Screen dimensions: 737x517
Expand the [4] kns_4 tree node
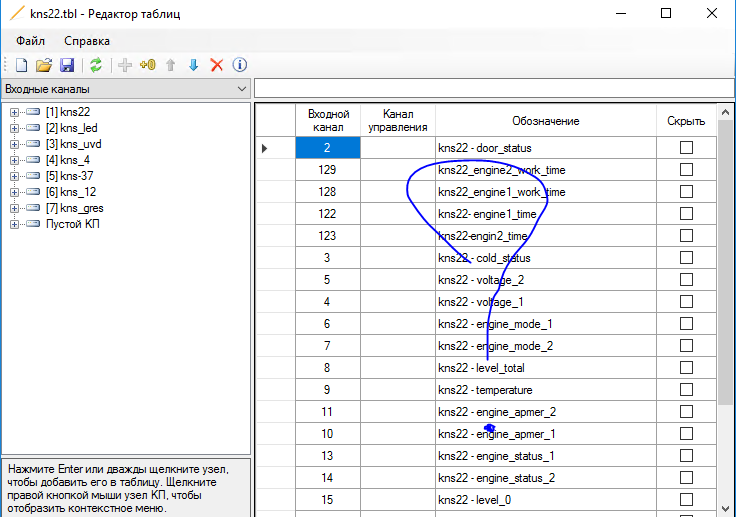(x=15, y=160)
